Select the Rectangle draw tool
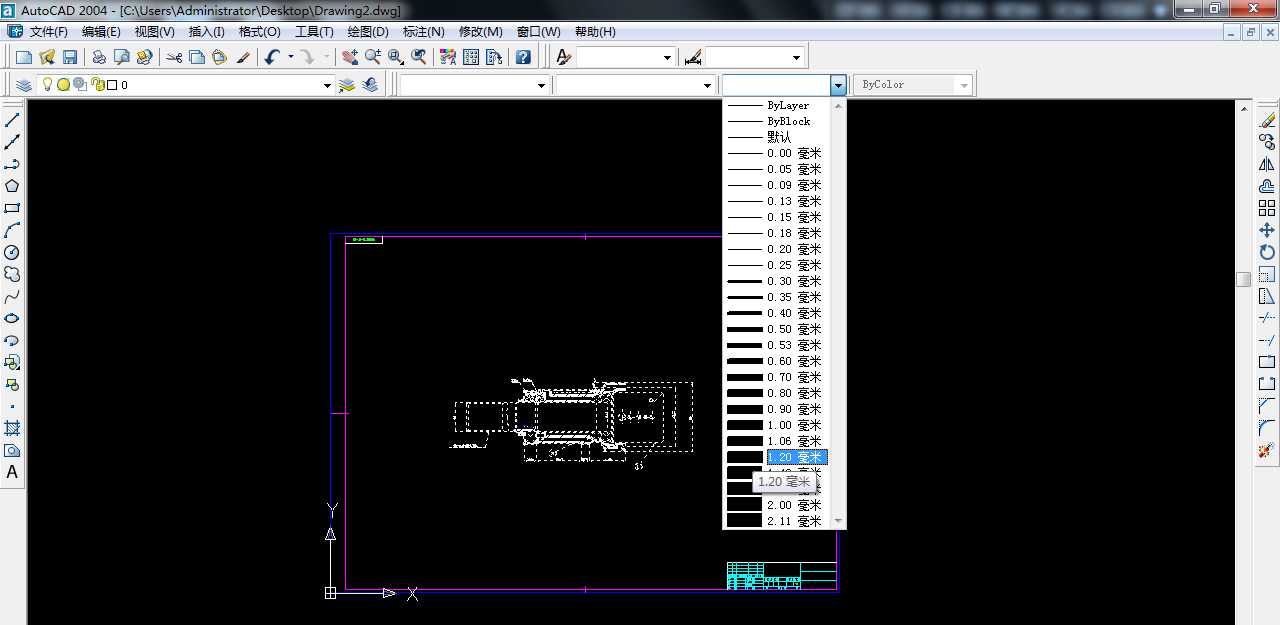The height and width of the screenshot is (625, 1280). [12, 208]
